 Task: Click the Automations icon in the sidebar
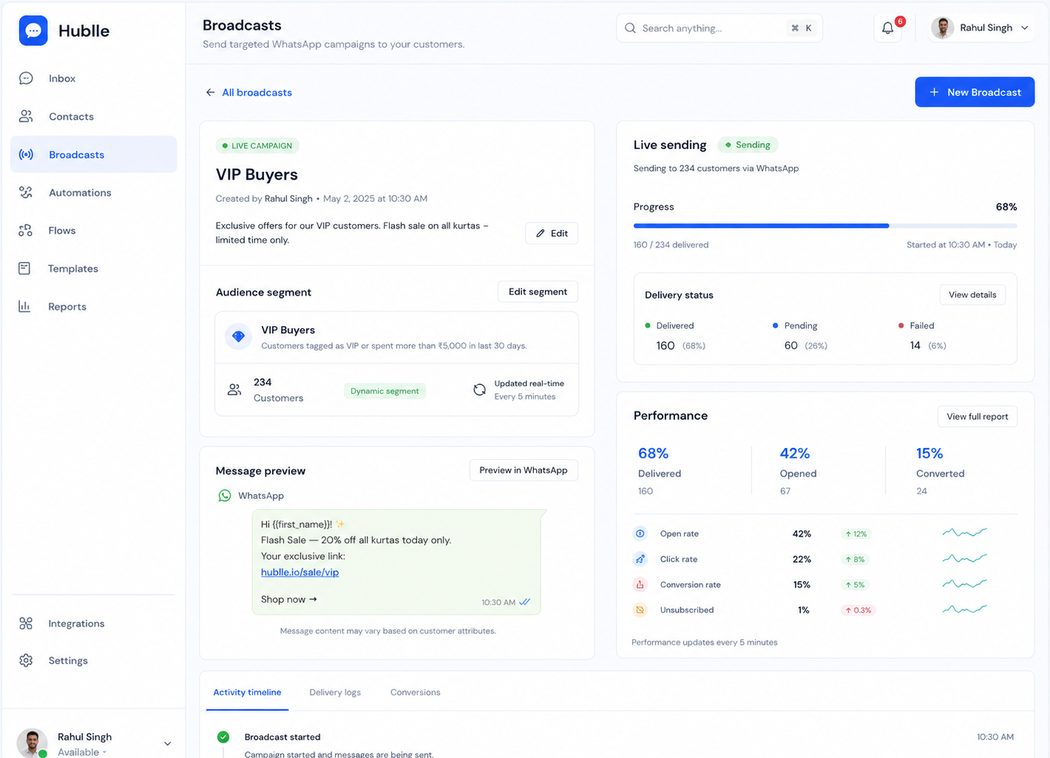pos(25,193)
